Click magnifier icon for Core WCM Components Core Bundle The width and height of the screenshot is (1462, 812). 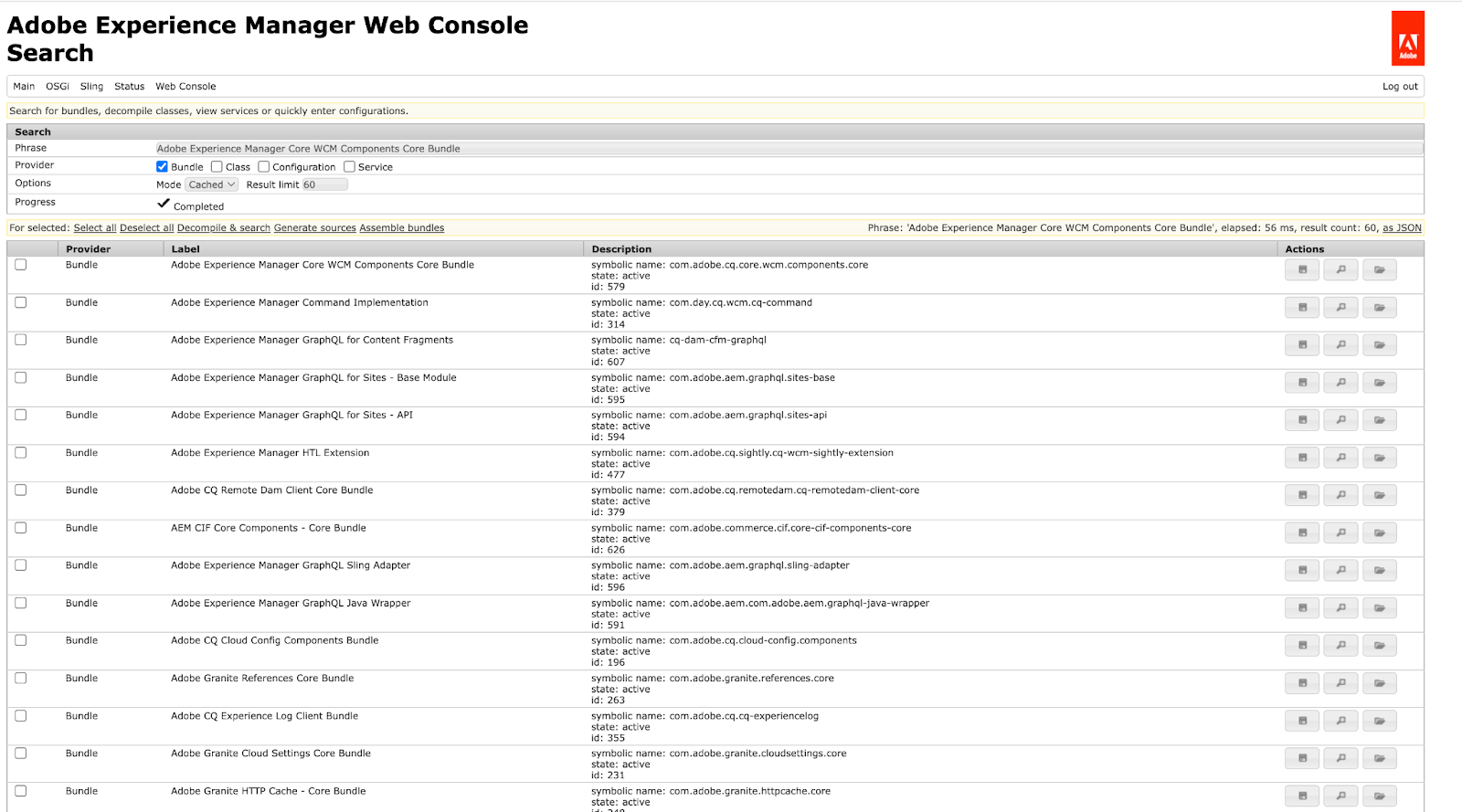(1340, 270)
